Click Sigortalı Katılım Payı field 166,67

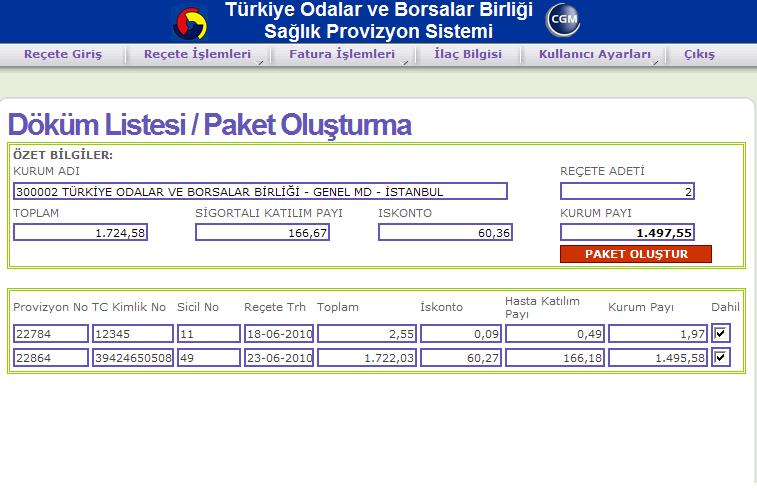click(x=262, y=232)
